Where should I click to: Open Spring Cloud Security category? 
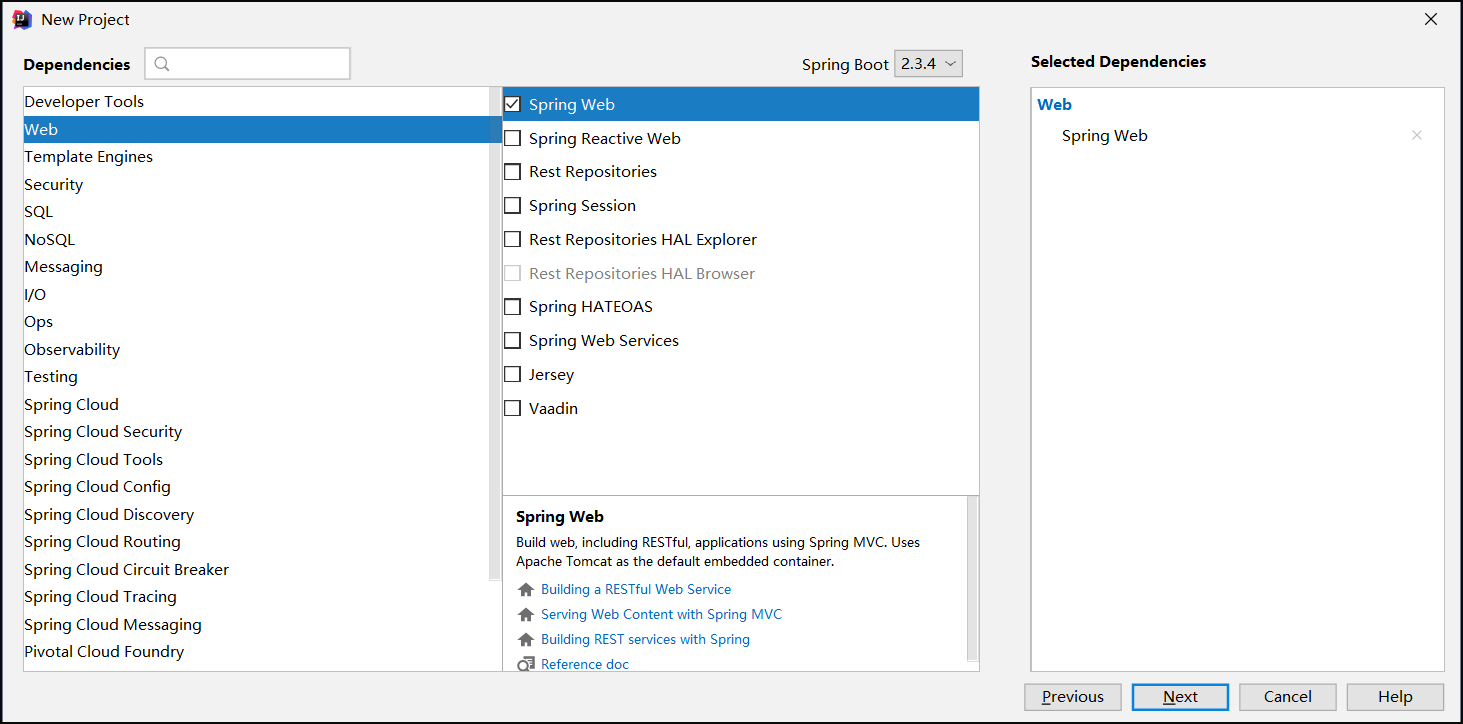pos(256,432)
